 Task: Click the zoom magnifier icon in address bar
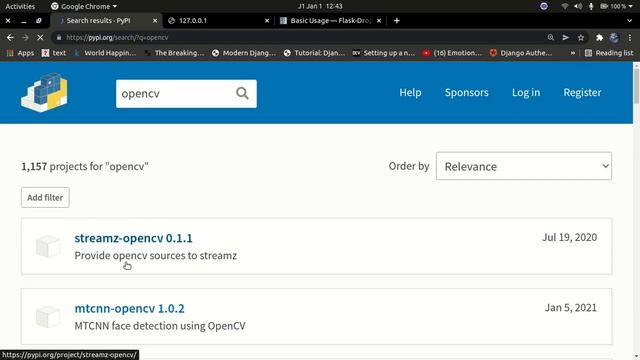pyautogui.click(x=551, y=38)
